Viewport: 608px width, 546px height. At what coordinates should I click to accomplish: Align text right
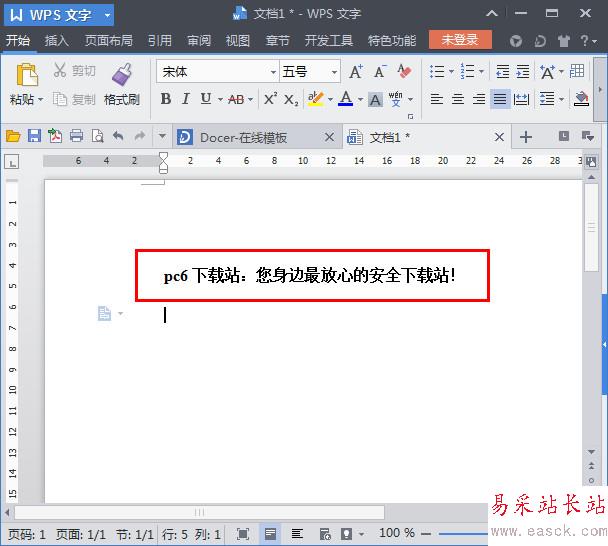tap(479, 99)
